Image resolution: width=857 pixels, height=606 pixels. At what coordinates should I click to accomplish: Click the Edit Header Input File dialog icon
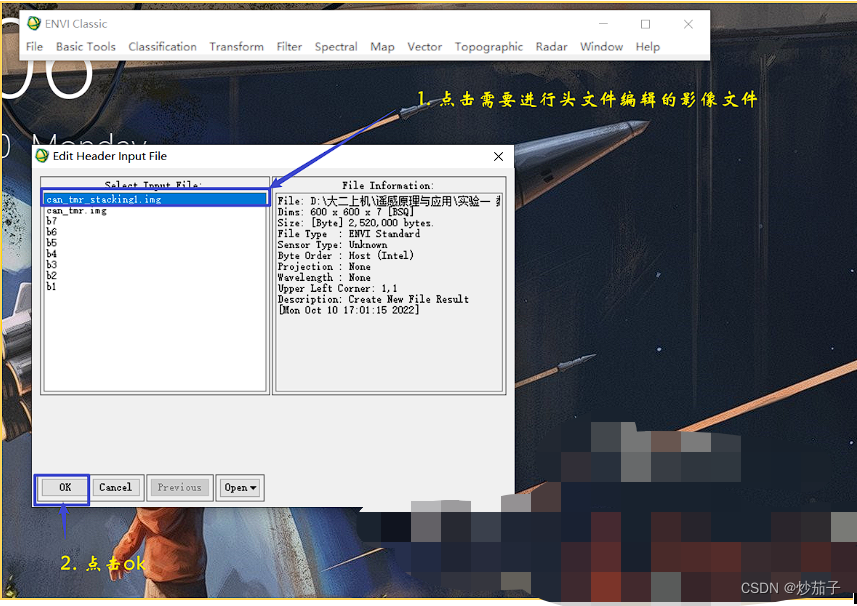tap(42, 156)
